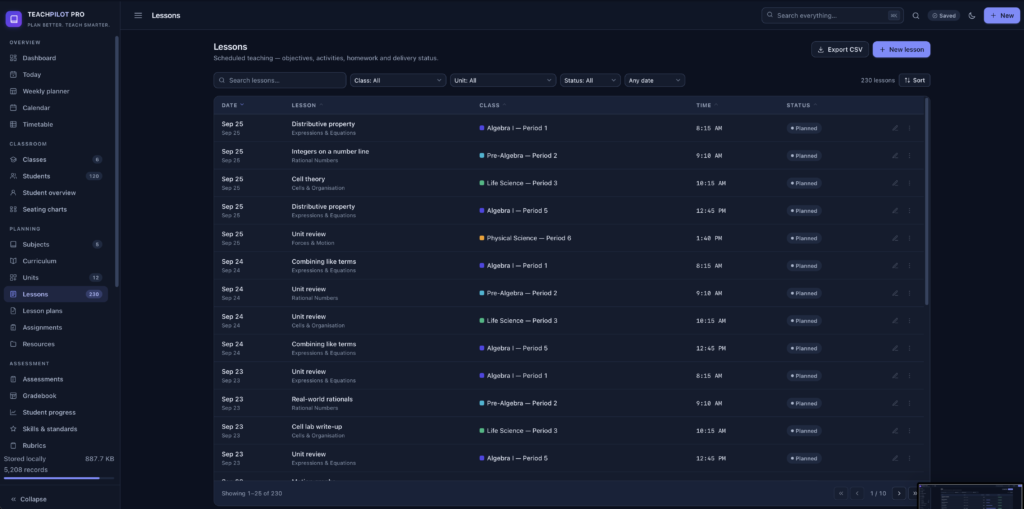Image resolution: width=1024 pixels, height=509 pixels.
Task: Sort table by the STATUS column header
Action: (x=802, y=105)
